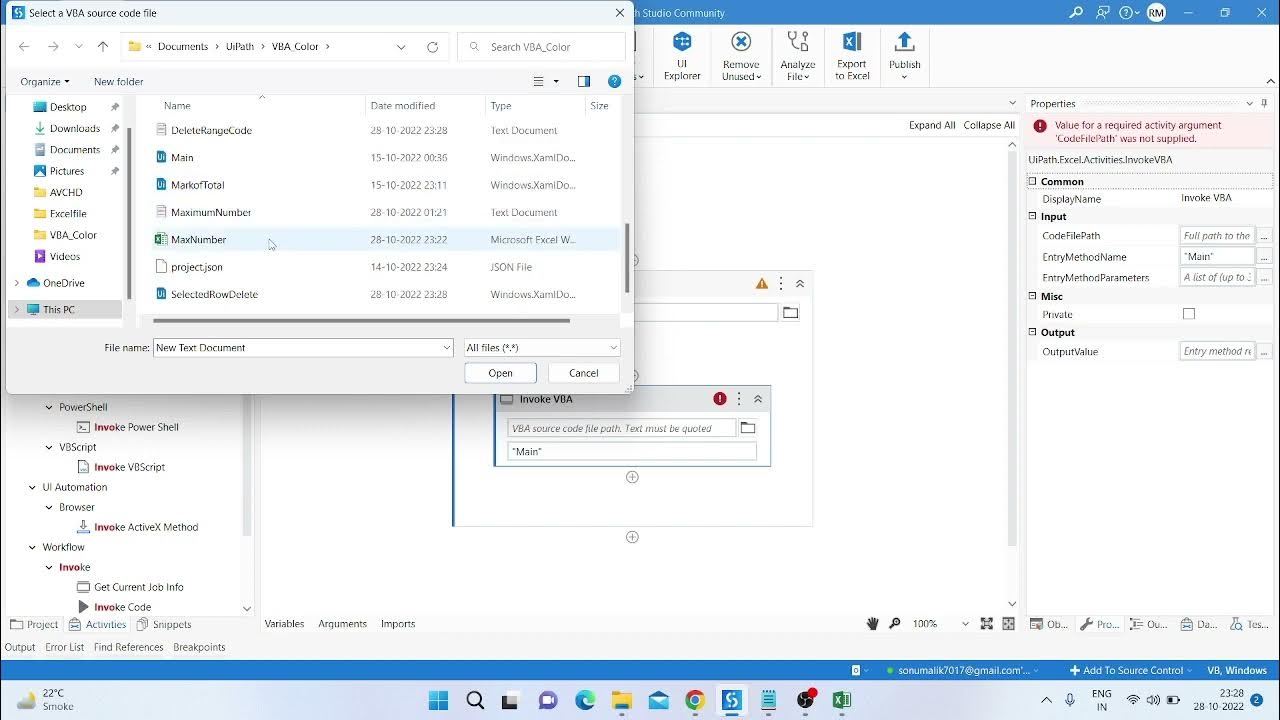Click the browse folder icon in Invoke VBA activity

pyautogui.click(x=747, y=428)
